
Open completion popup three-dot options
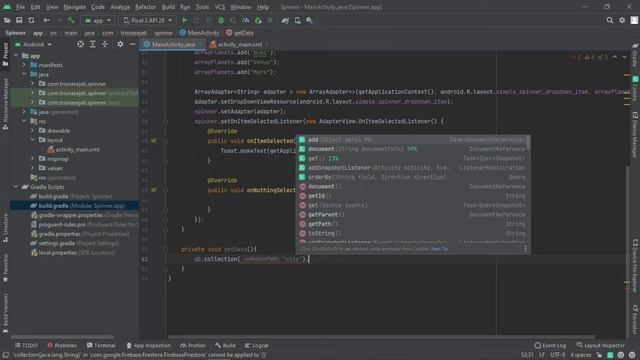coord(525,249)
